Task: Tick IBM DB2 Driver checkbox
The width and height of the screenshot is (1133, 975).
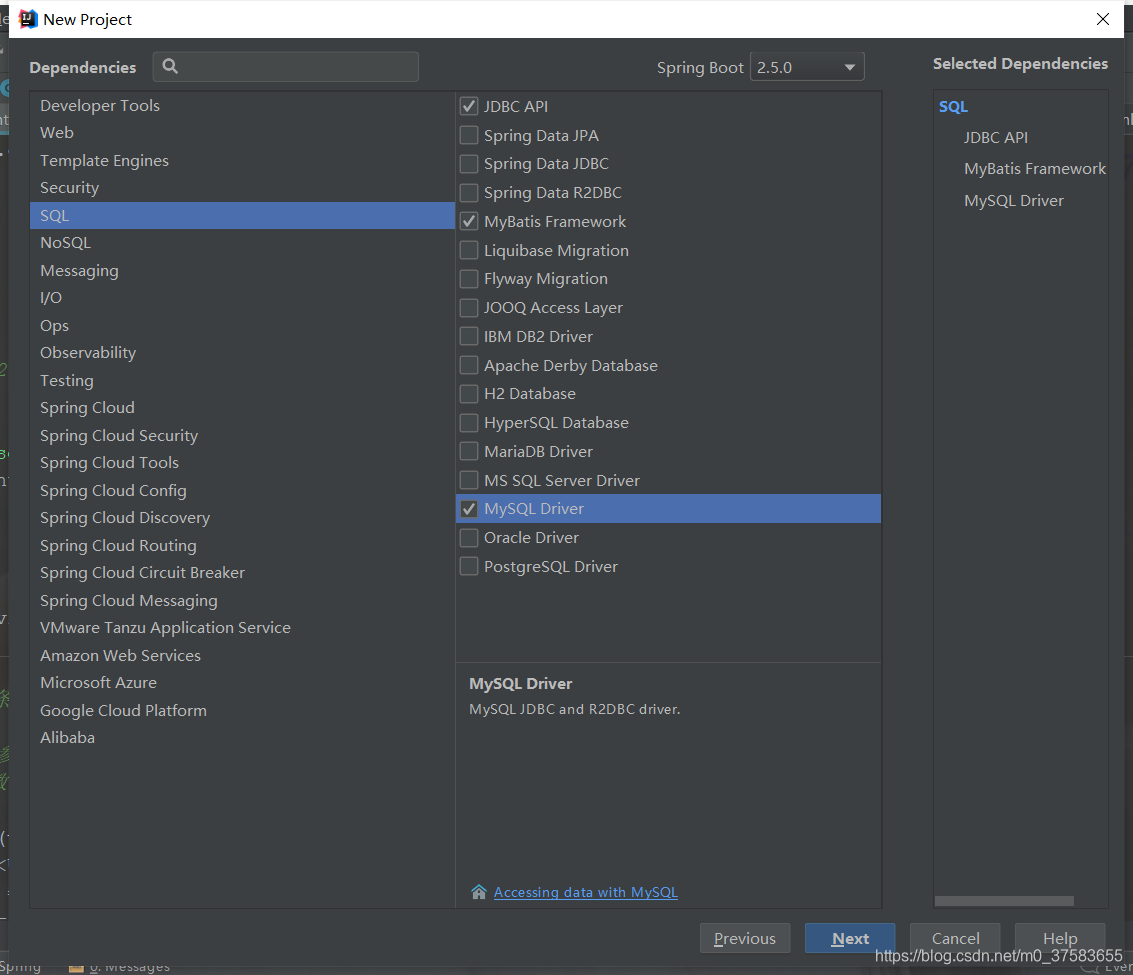Action: click(469, 336)
